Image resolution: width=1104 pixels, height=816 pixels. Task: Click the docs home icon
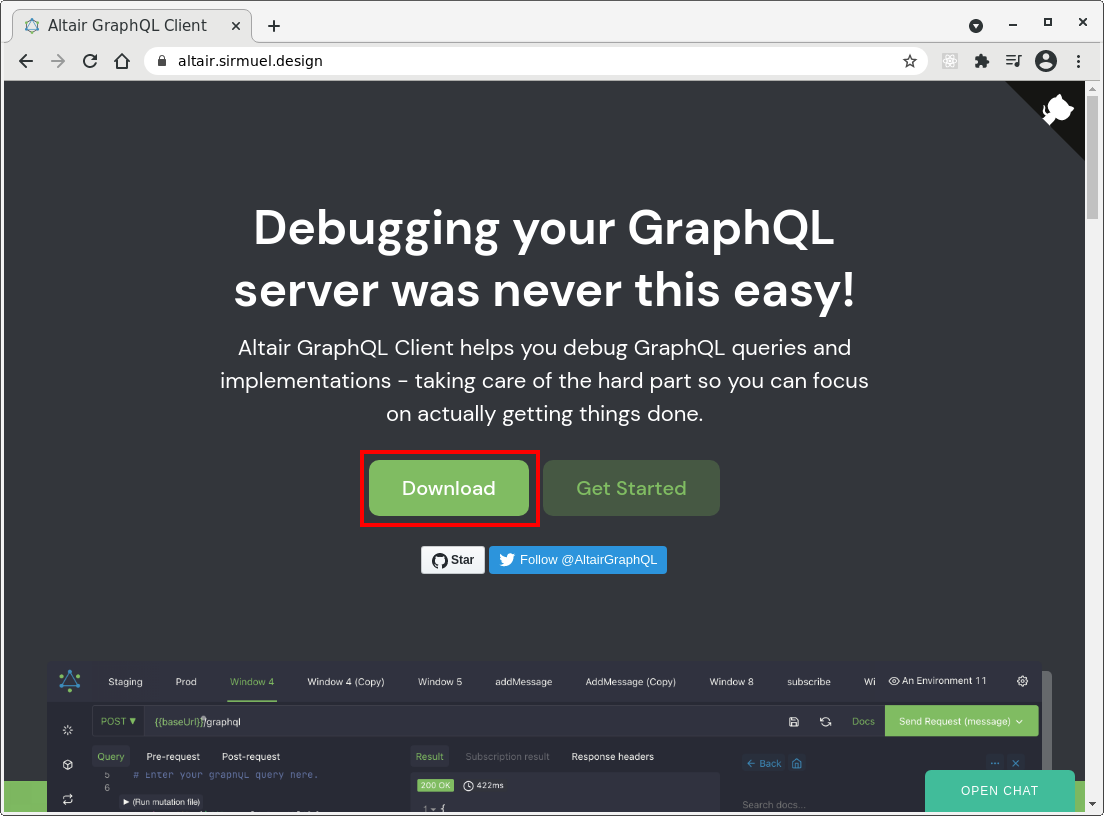(796, 763)
